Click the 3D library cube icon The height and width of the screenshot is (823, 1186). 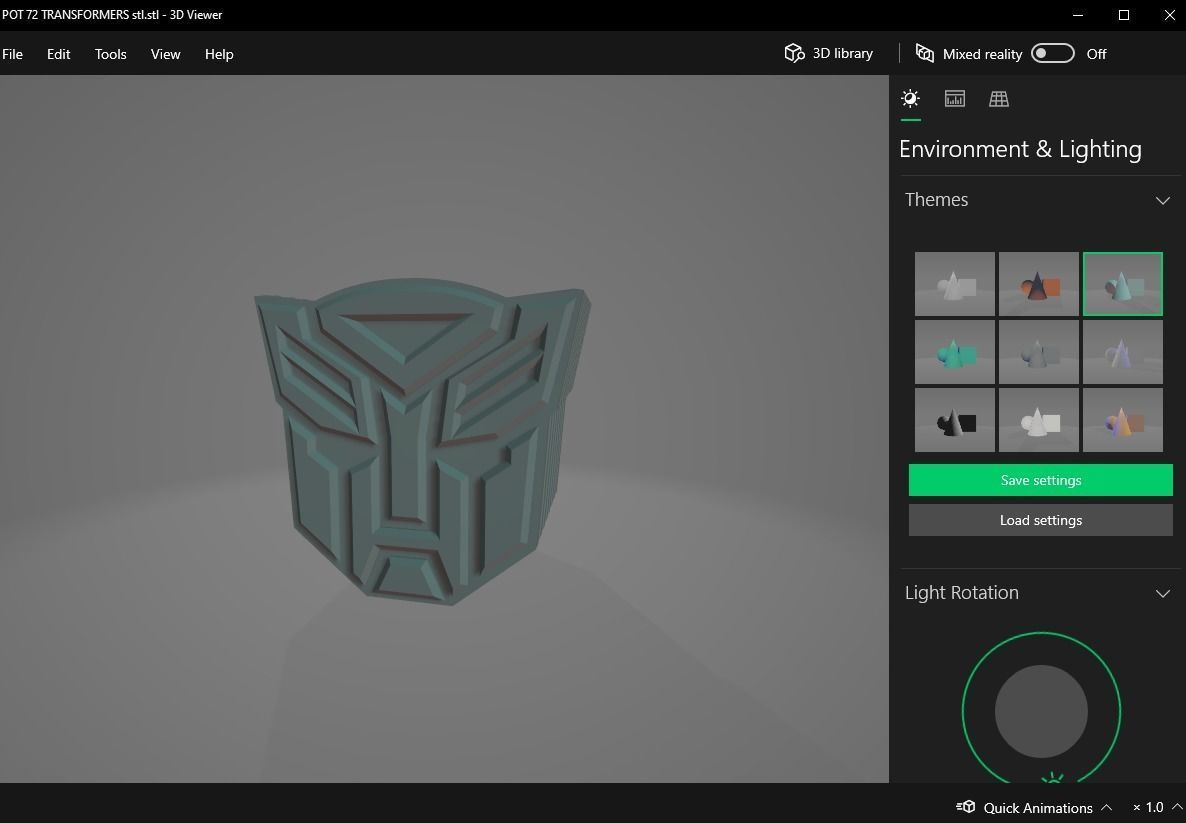794,53
